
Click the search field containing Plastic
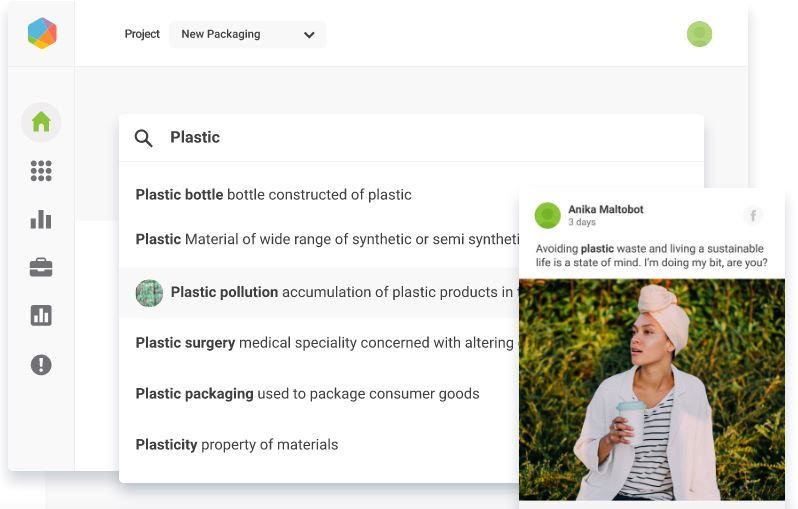tap(420, 138)
